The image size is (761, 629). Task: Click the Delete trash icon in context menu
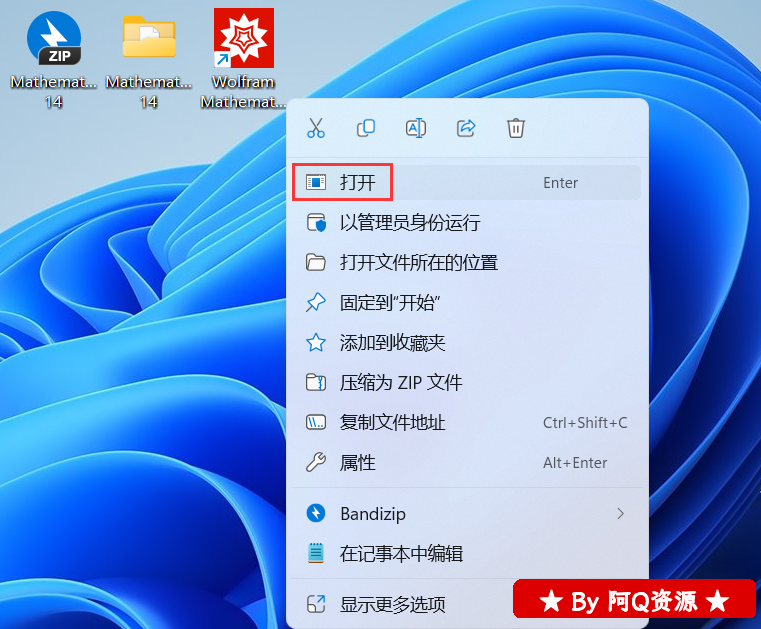(516, 128)
